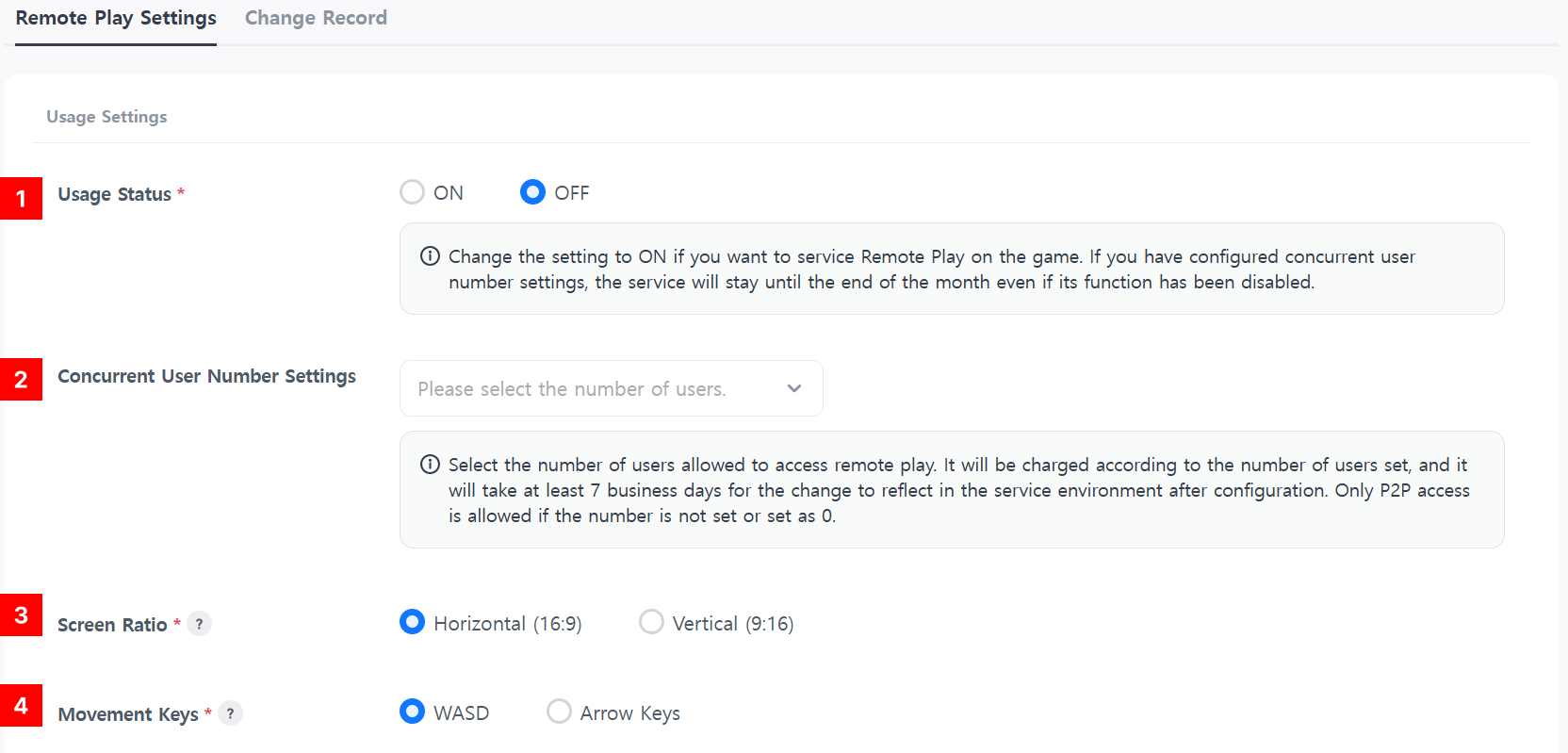The width and height of the screenshot is (1568, 753).
Task: Expand concurrent users list via chevron arrow
Action: tap(794, 388)
